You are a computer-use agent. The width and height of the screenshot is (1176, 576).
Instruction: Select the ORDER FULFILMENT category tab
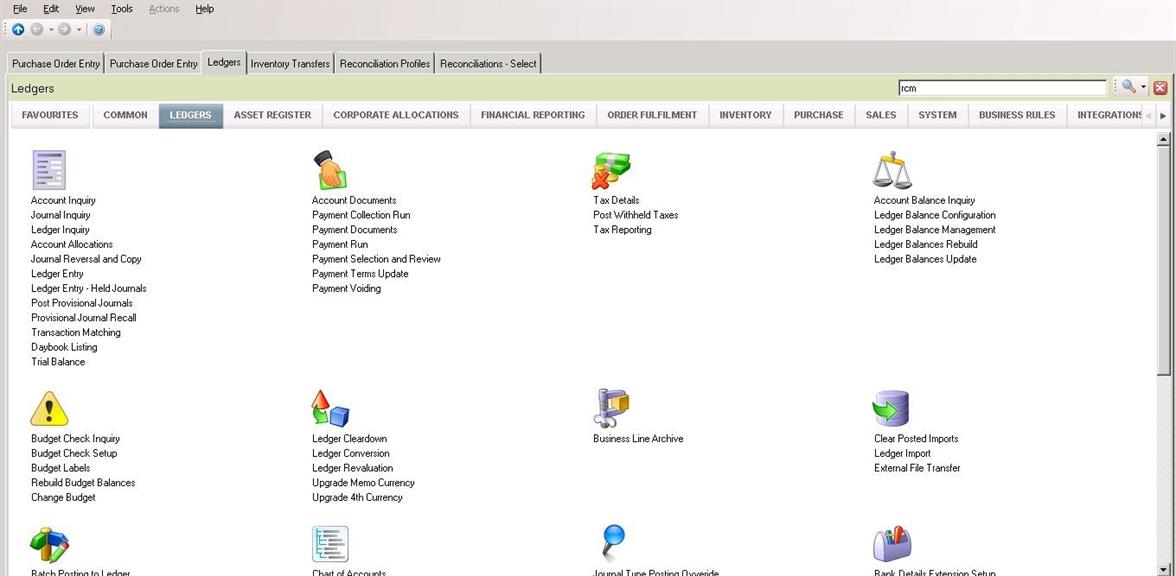coord(652,116)
